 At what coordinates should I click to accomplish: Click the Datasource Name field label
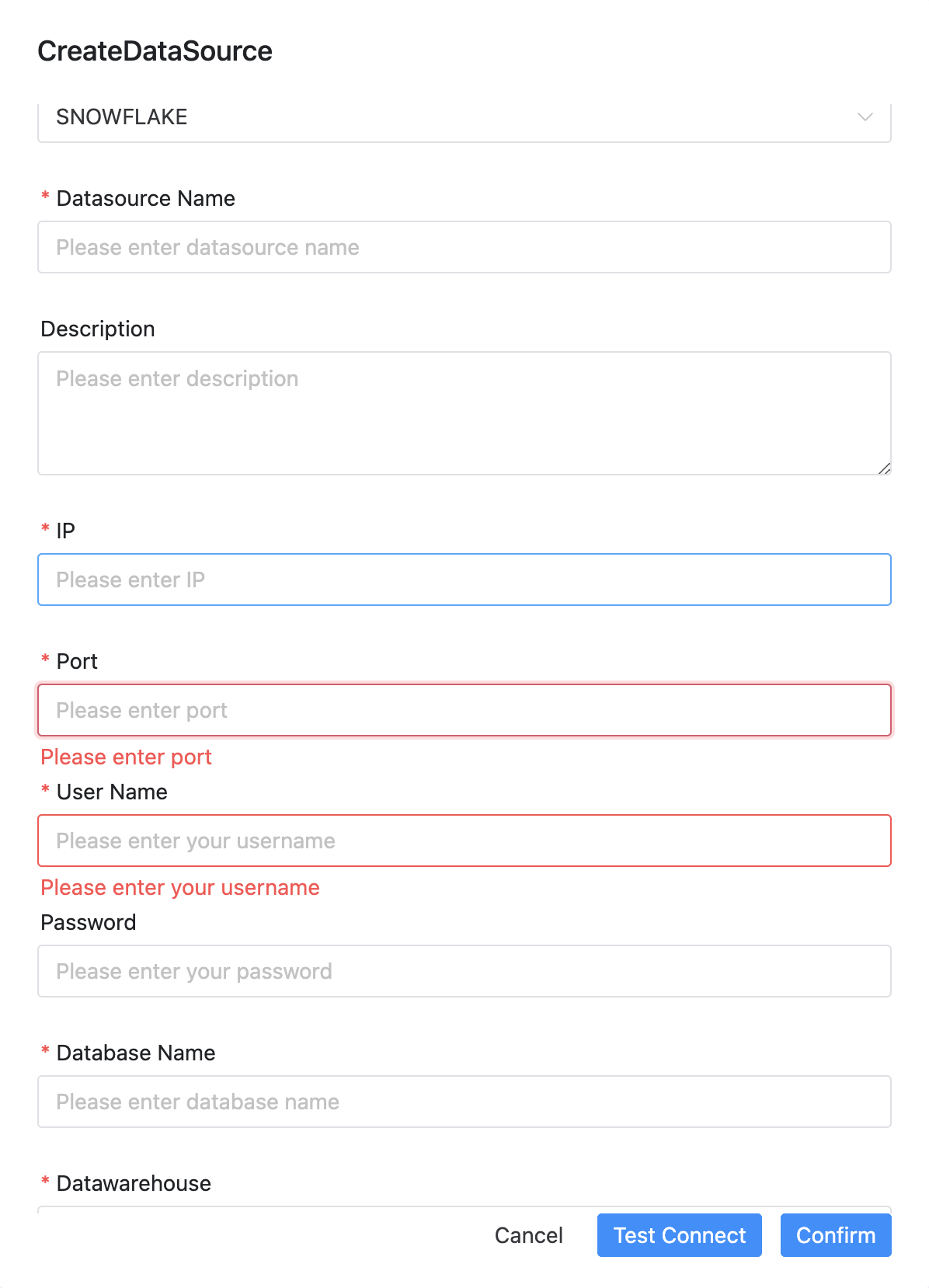coord(145,199)
